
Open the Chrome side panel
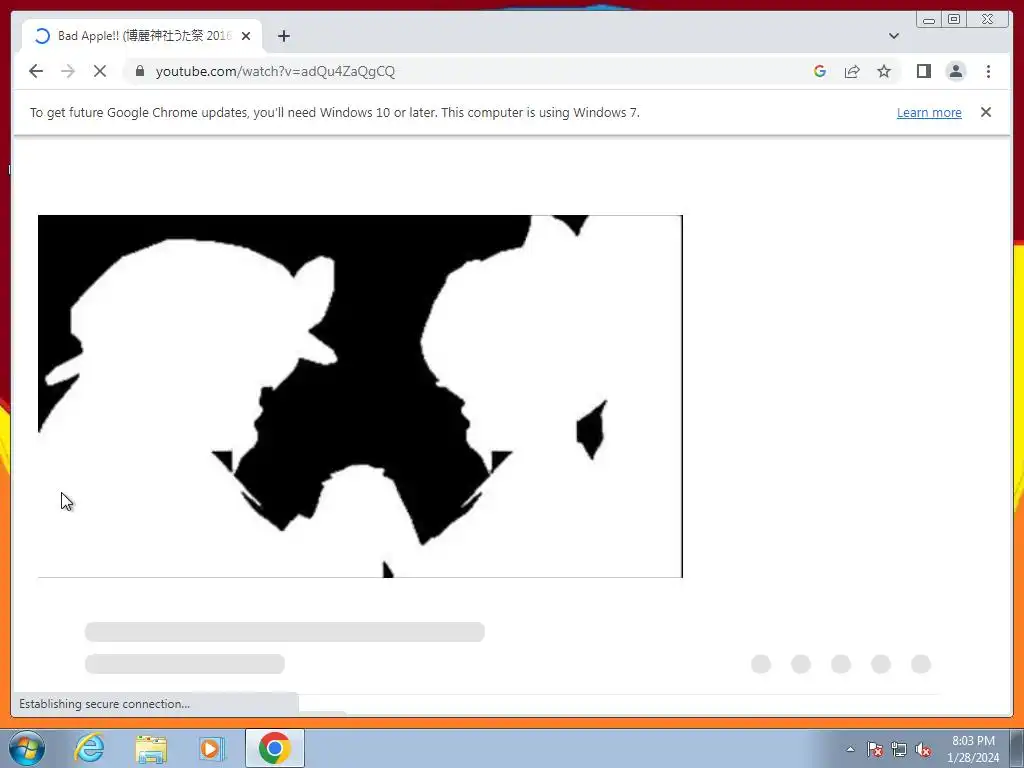[923, 71]
